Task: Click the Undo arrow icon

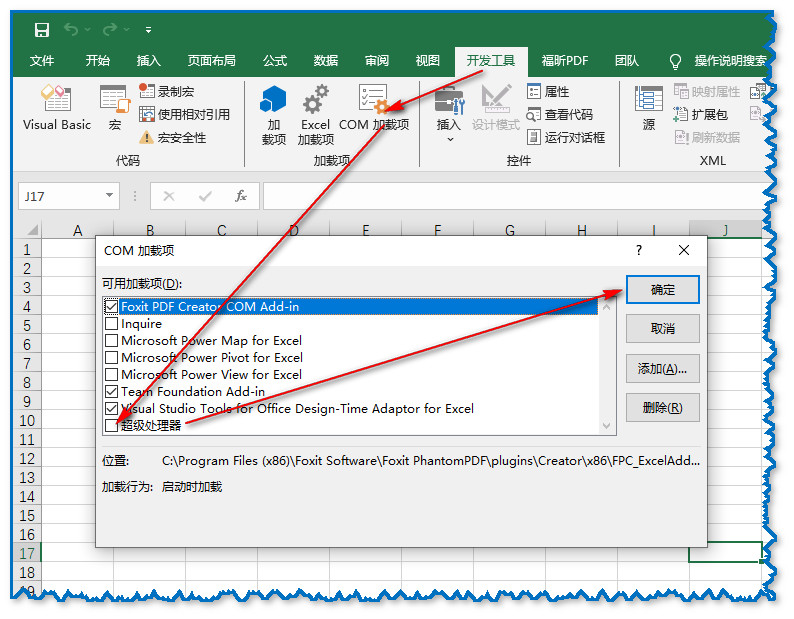Action: 71,30
